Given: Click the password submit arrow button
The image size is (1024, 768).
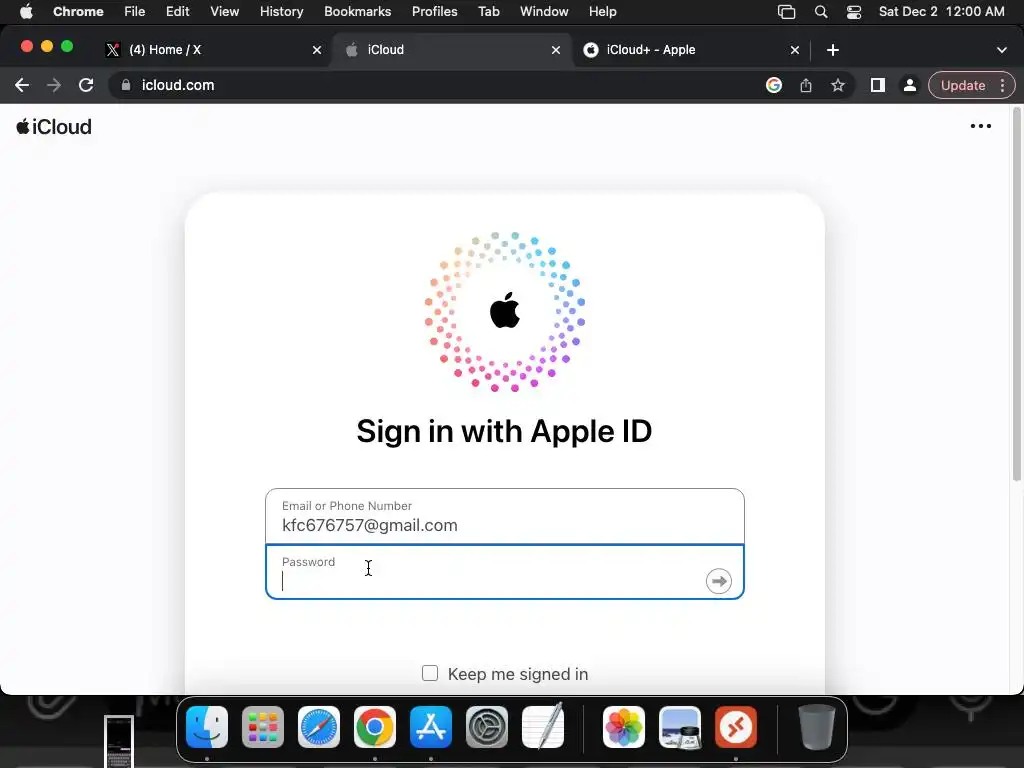Looking at the screenshot, I should click(x=718, y=581).
